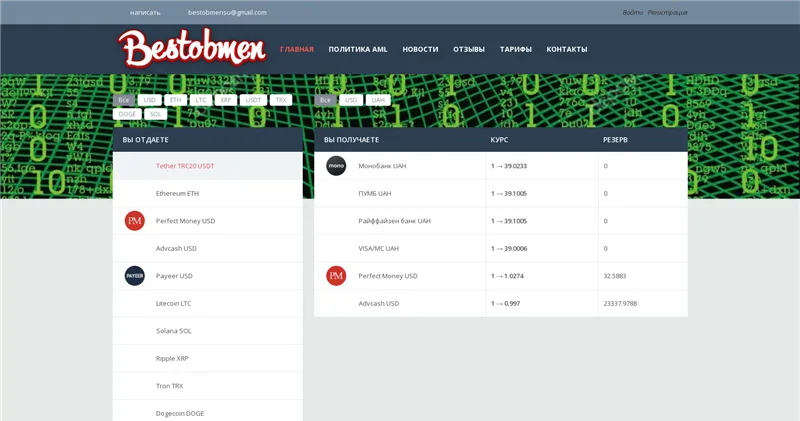The height and width of the screenshot is (421, 800).
Task: Filter give list by USD
Action: pyautogui.click(x=149, y=100)
